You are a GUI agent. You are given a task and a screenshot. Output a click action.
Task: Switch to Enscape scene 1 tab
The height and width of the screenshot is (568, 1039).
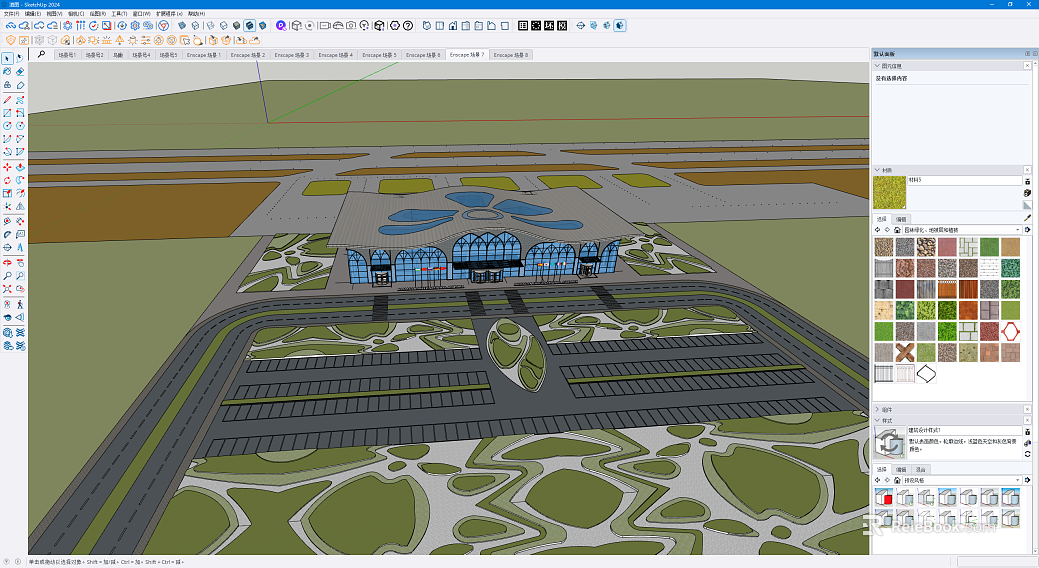pos(203,55)
